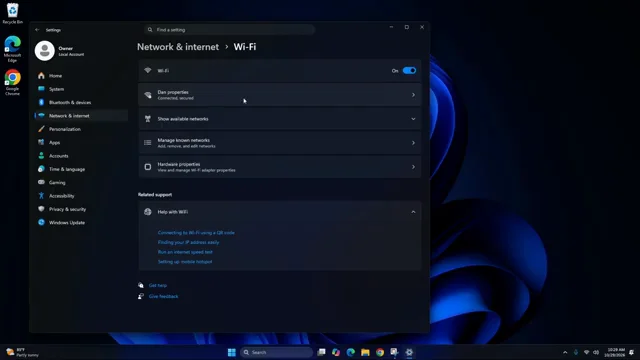This screenshot has width=640, height=360.
Task: Click the Give feedback link
Action: tap(163, 296)
